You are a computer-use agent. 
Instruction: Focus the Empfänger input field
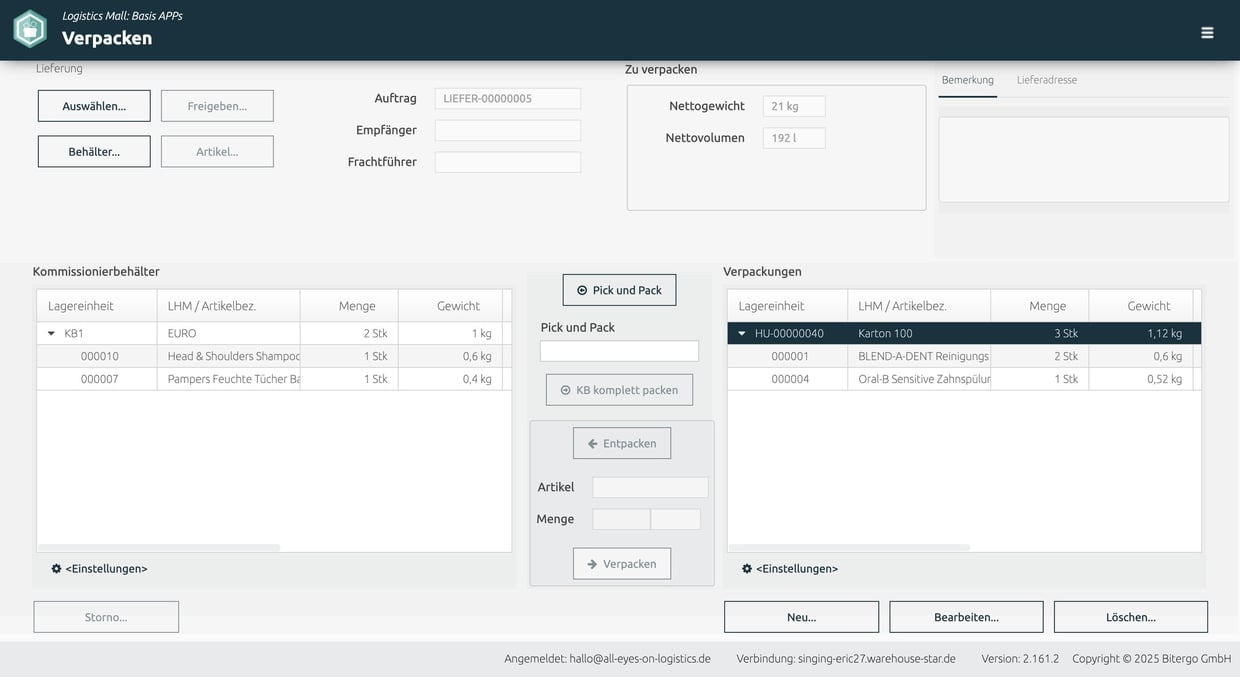tap(508, 130)
